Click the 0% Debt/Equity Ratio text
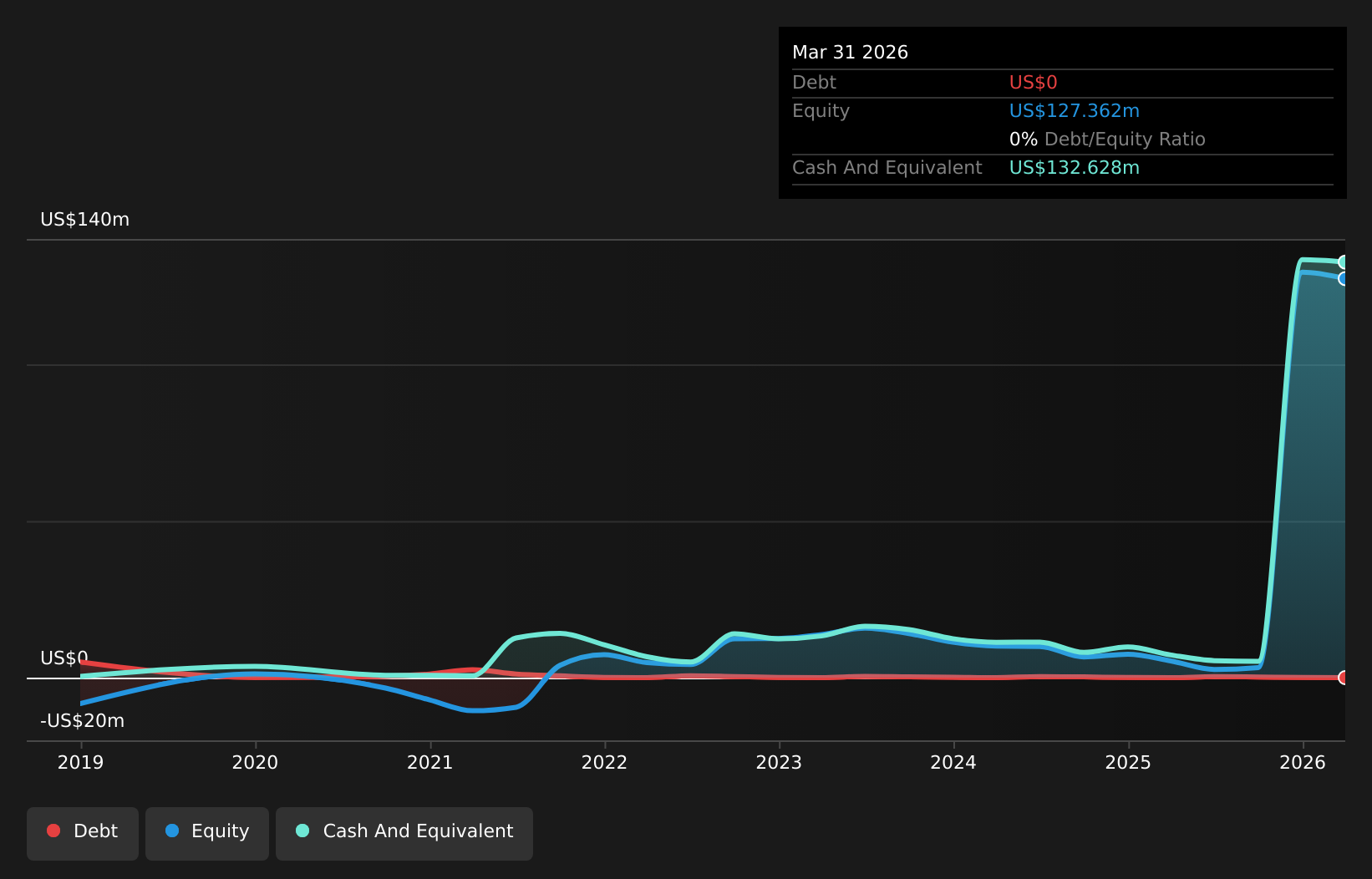This screenshot has width=1372, height=879. pyautogui.click(x=1107, y=140)
